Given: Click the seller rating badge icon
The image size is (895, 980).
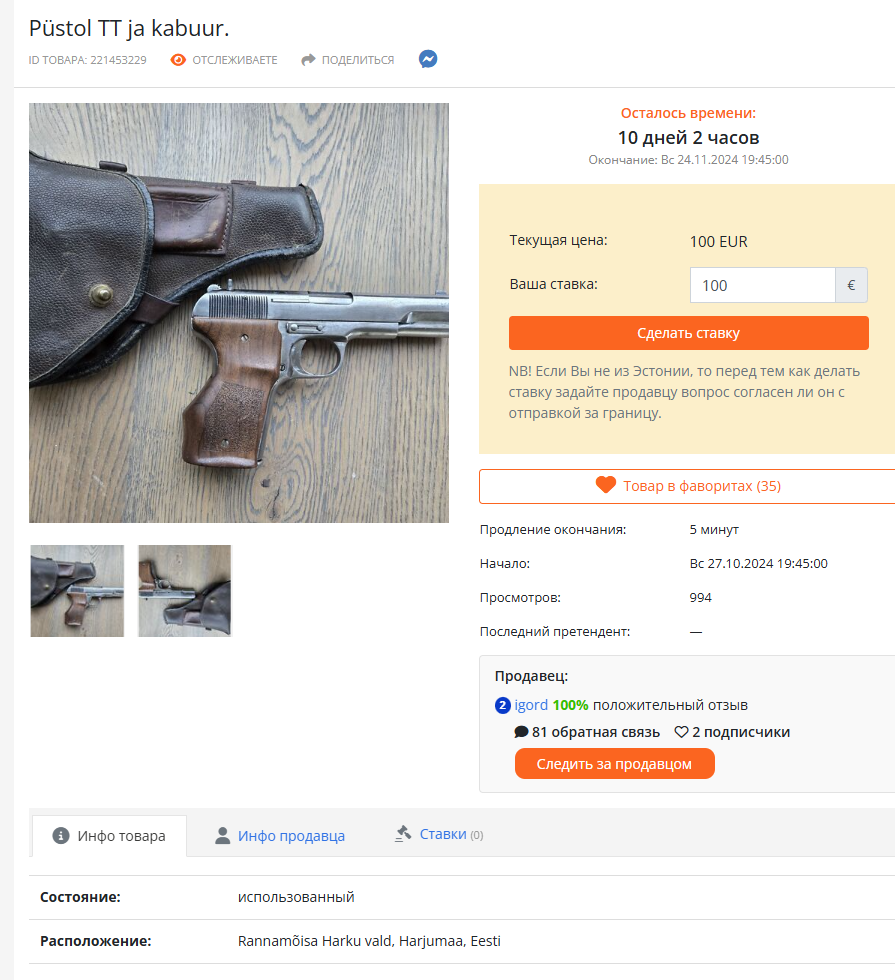Looking at the screenshot, I should point(503,705).
